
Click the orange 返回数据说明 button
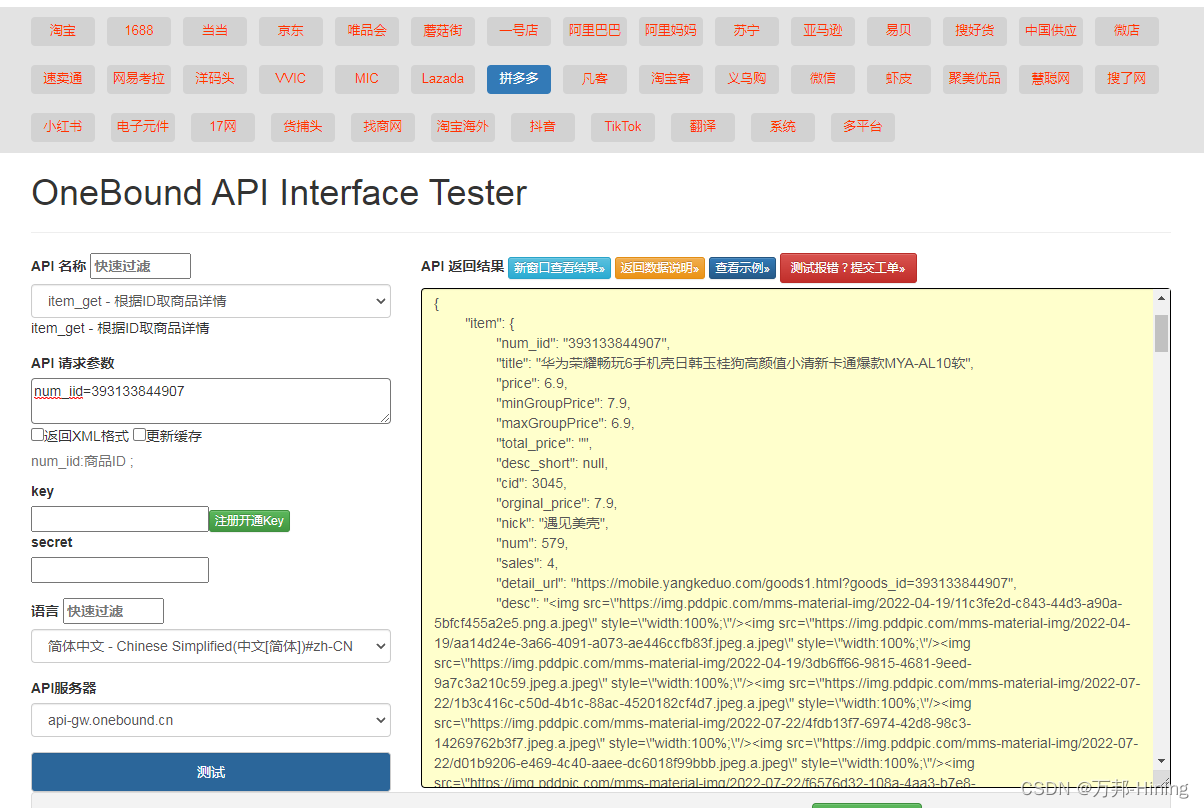click(660, 268)
